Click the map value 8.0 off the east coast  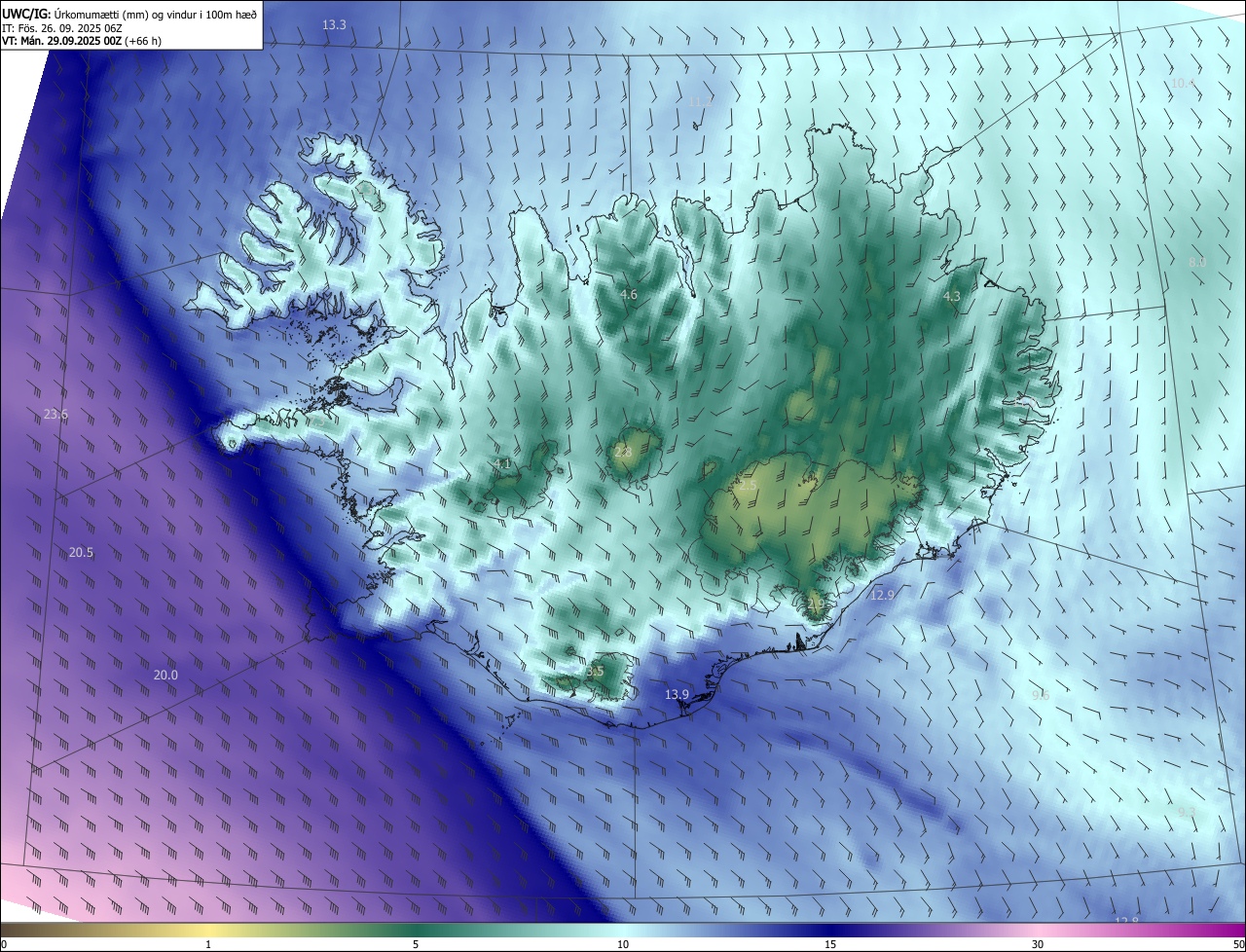[1197, 263]
